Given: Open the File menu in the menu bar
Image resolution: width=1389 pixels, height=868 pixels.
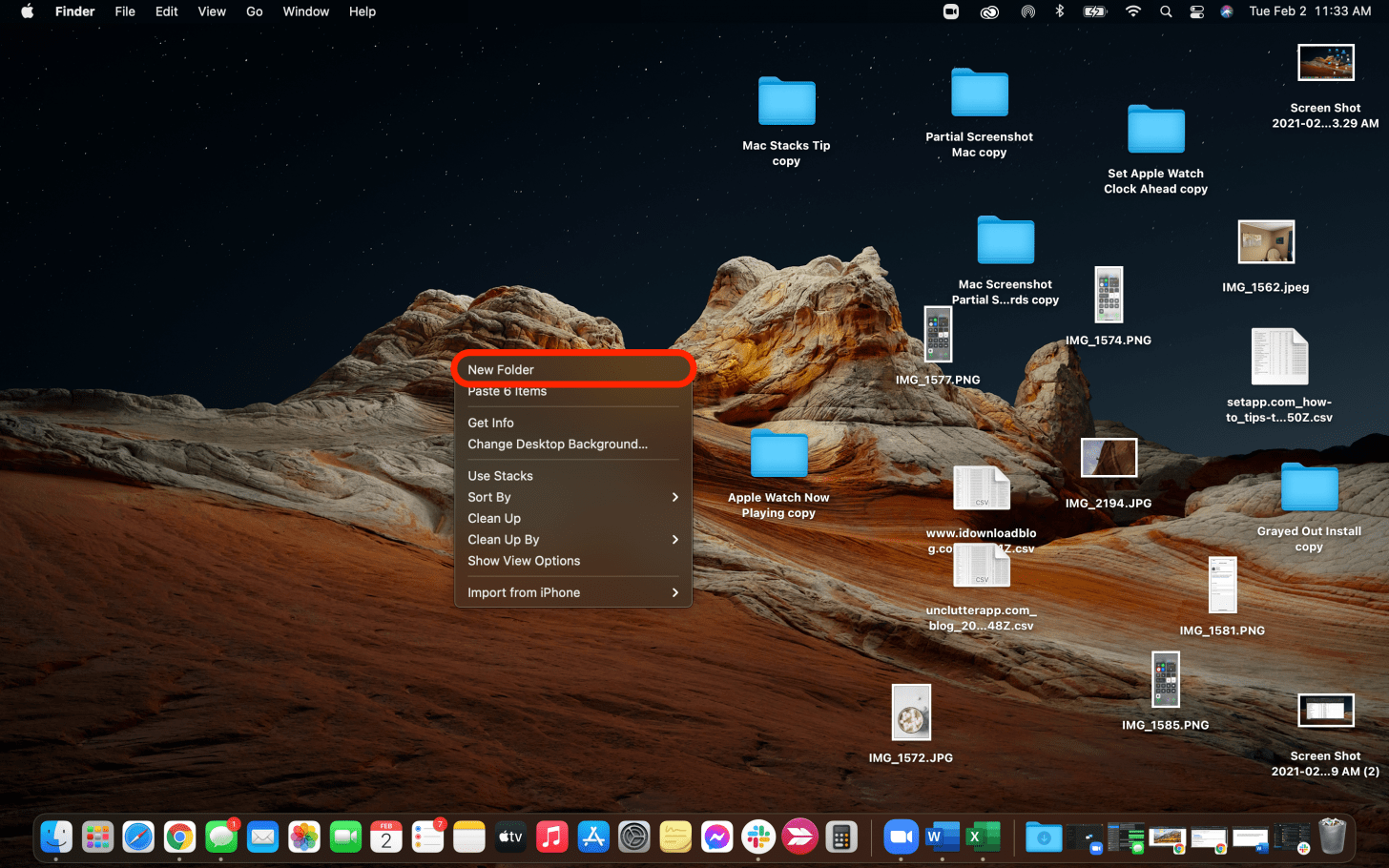Looking at the screenshot, I should 125,11.
